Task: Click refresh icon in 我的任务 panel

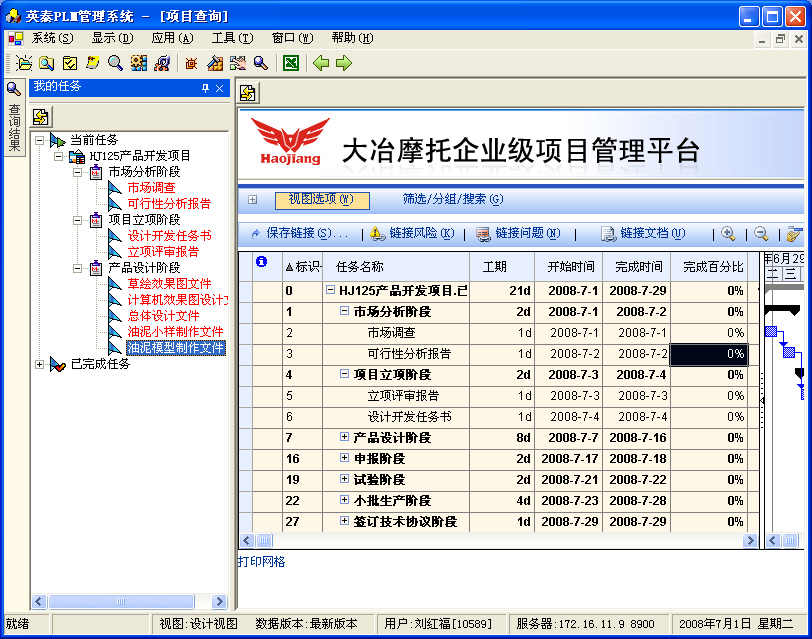Action: tap(41, 117)
